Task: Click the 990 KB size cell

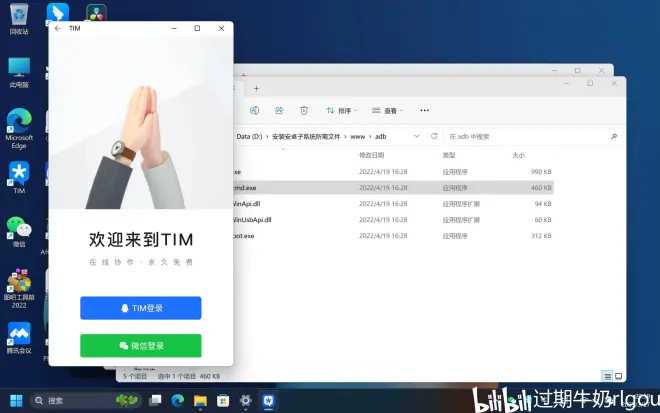Action: (541, 172)
